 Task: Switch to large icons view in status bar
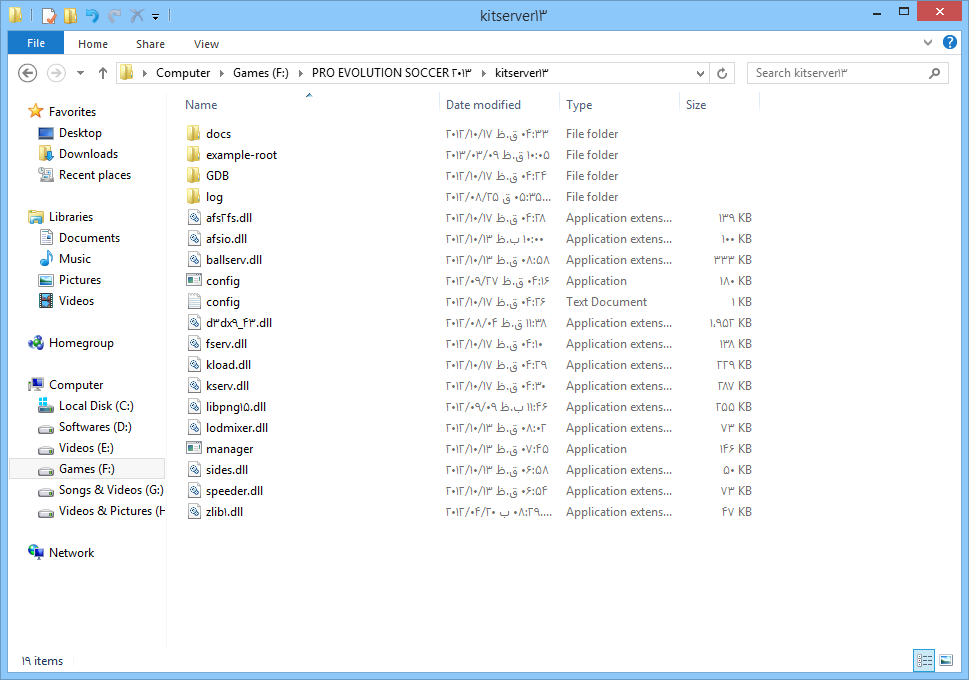pyautogui.click(x=945, y=661)
